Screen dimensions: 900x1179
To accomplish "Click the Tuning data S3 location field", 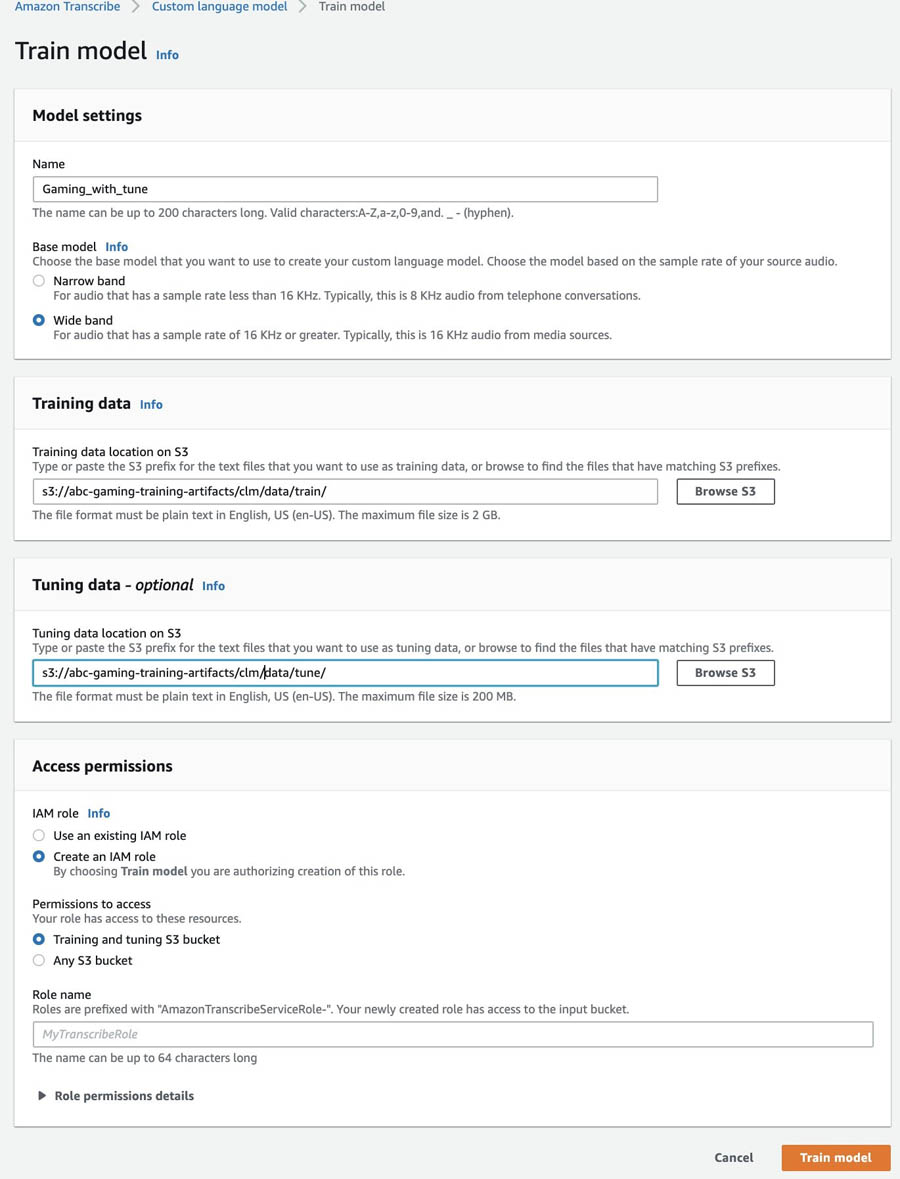I will [345, 673].
